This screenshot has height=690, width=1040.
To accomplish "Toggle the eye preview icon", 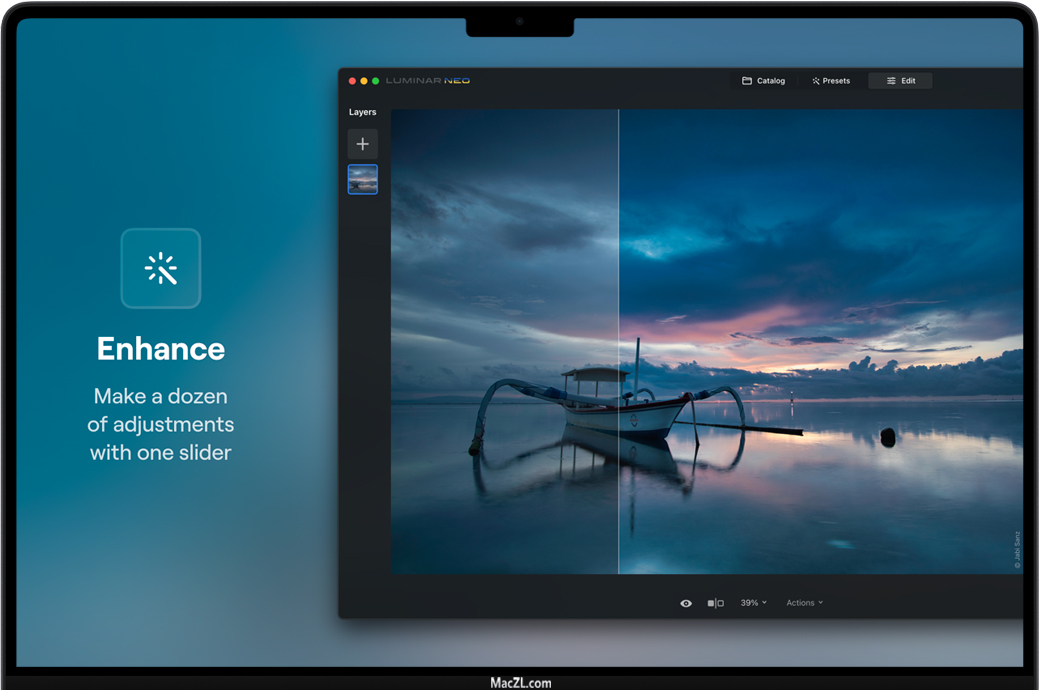I will click(686, 603).
